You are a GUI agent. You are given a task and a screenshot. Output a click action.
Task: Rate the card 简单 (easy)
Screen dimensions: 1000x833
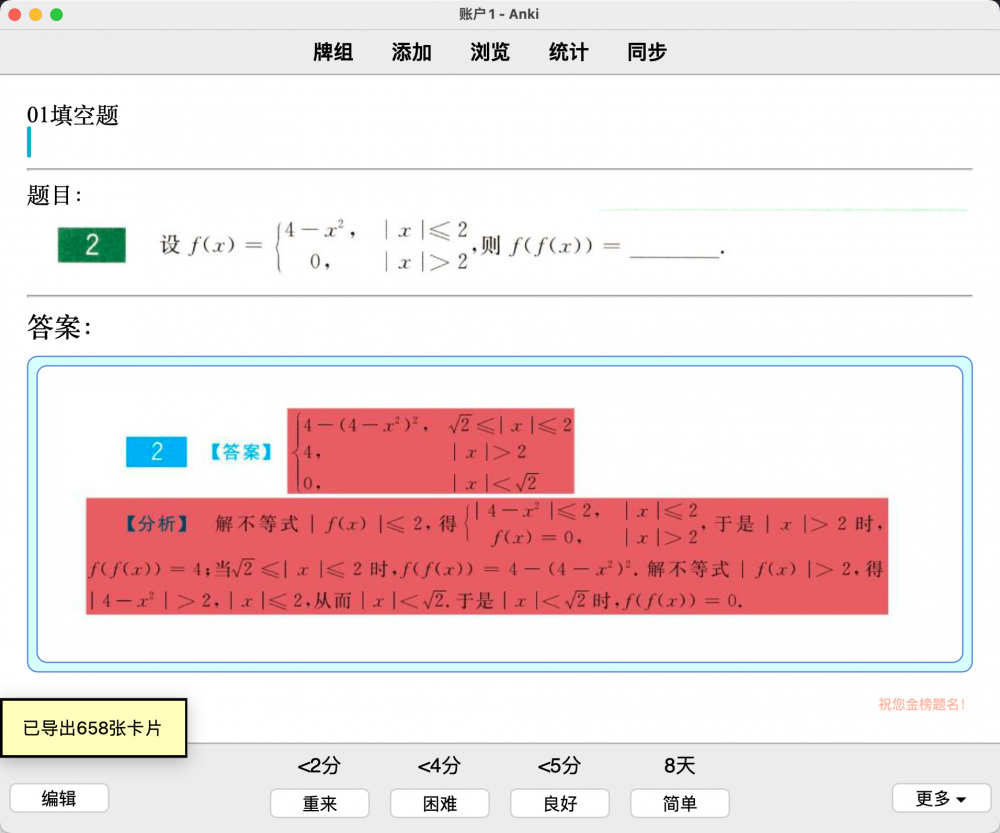click(680, 803)
